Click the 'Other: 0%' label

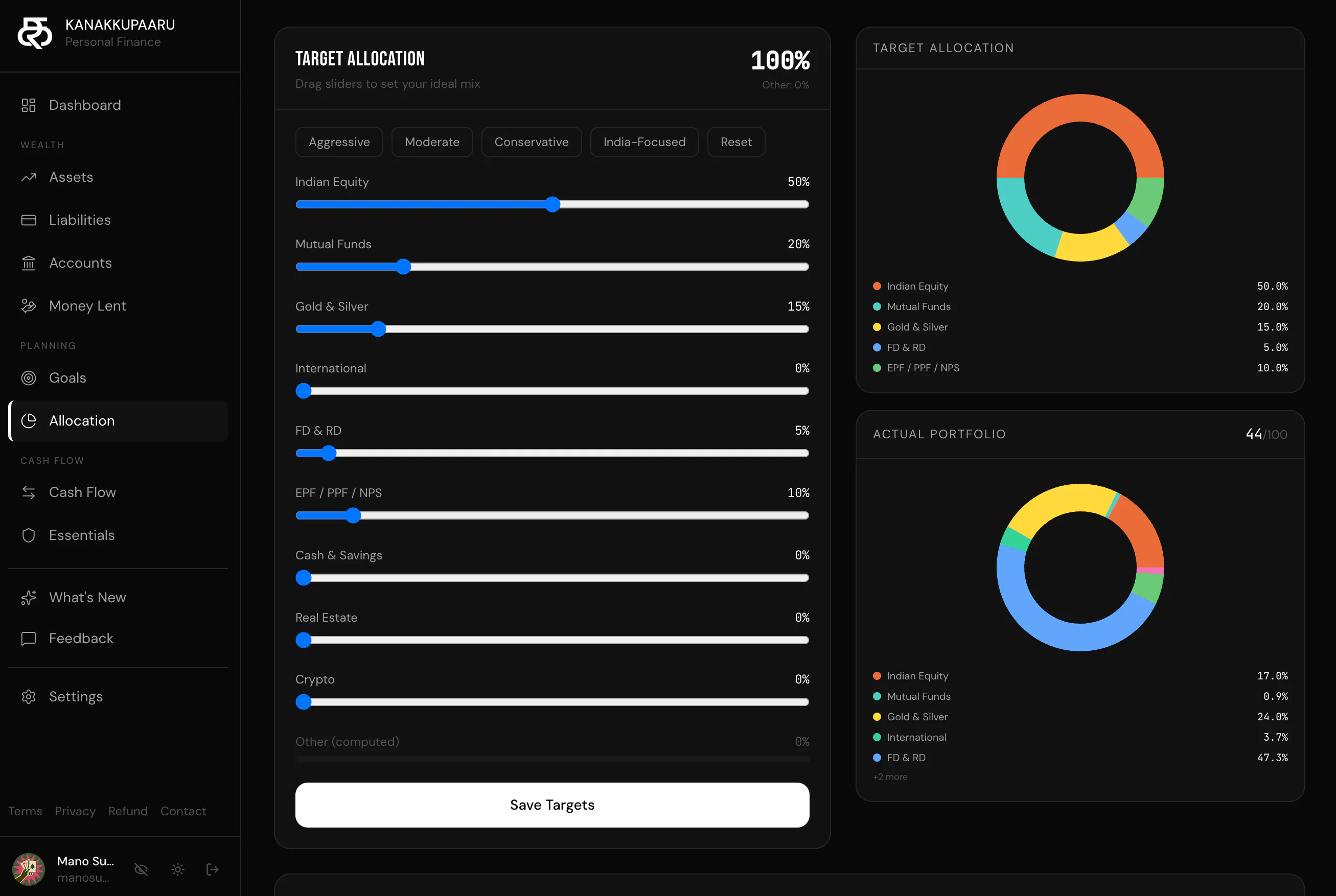coord(786,85)
